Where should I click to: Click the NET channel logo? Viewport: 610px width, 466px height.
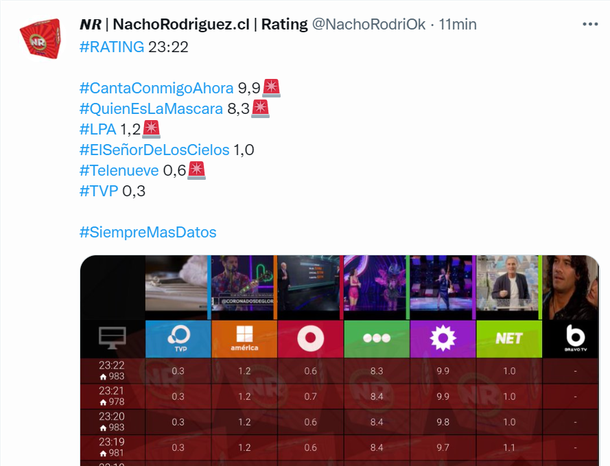coord(508,338)
